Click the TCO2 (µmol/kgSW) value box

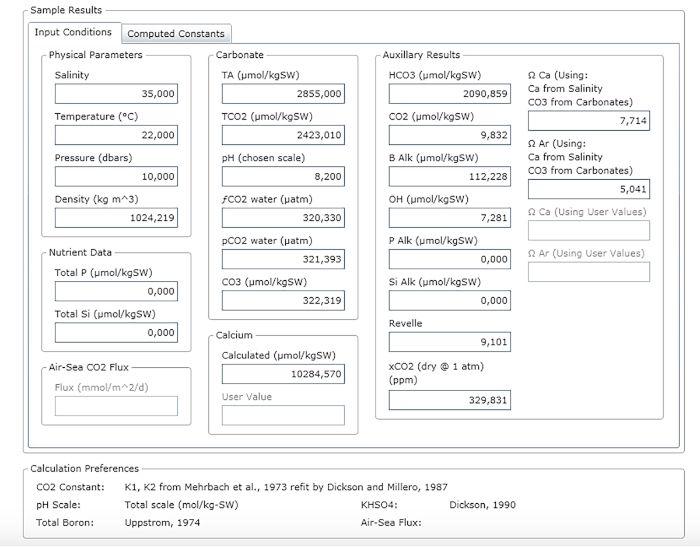point(283,135)
